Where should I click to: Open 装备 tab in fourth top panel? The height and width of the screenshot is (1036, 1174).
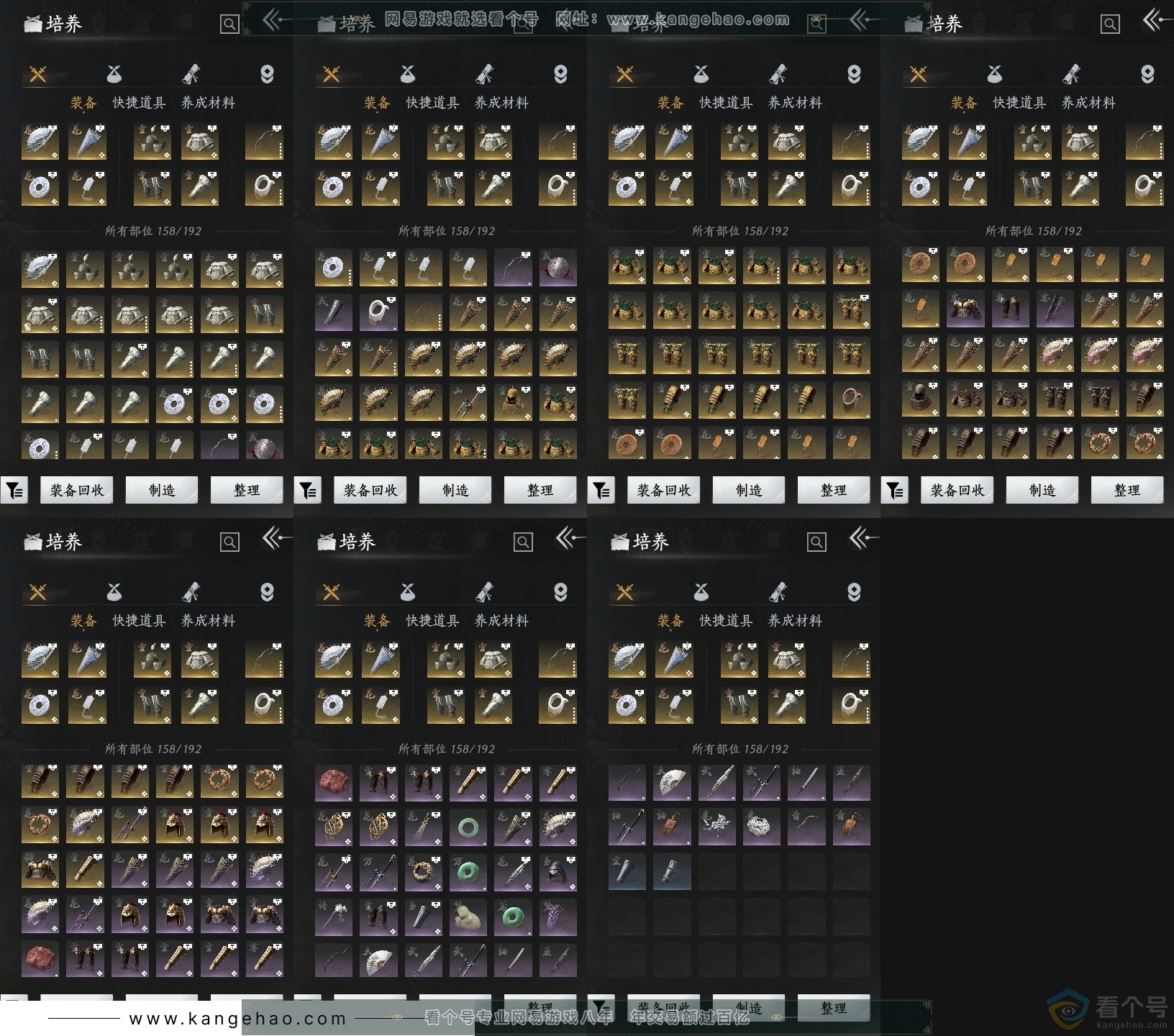(x=964, y=103)
